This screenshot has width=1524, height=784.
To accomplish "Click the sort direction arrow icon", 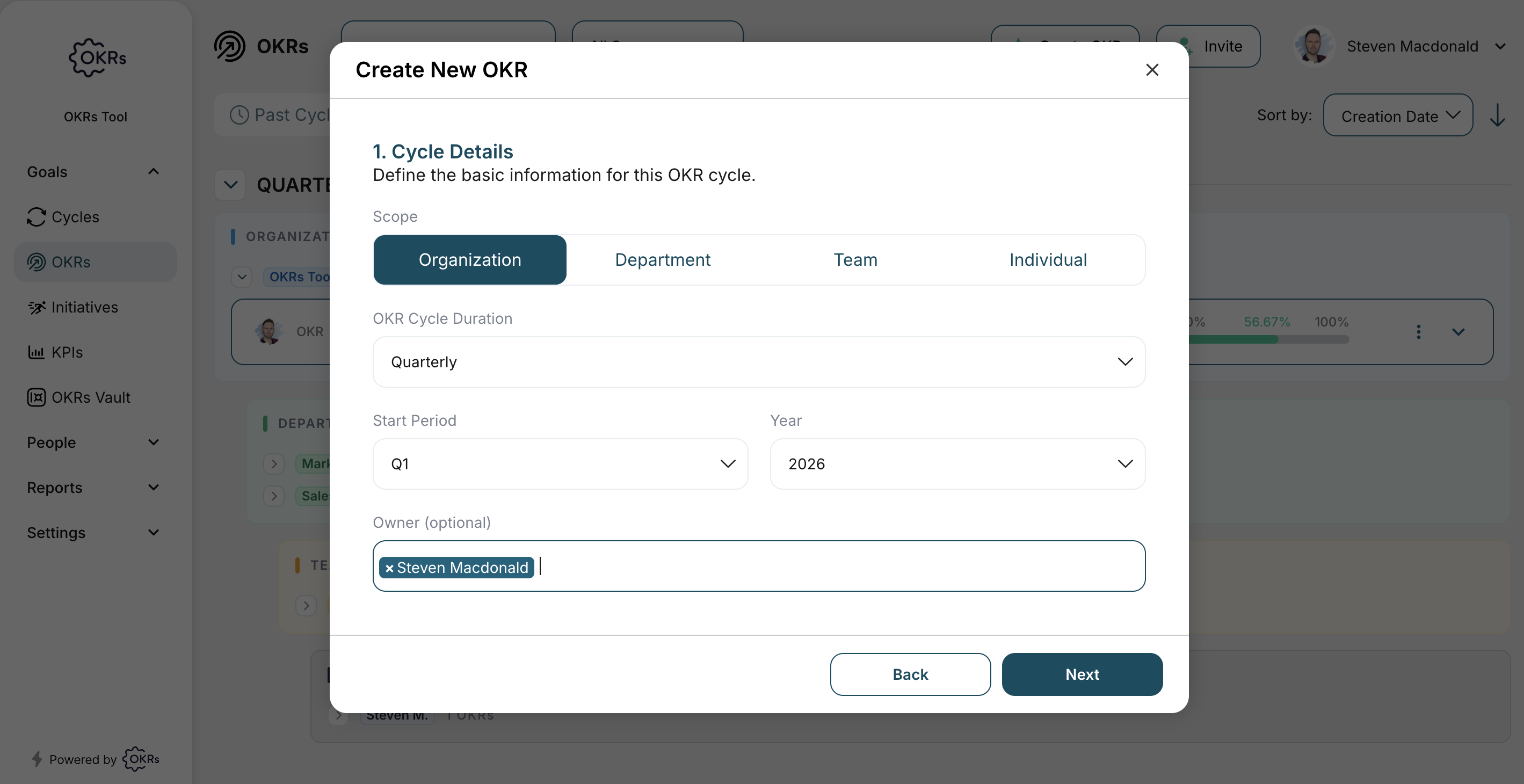I will (x=1498, y=115).
